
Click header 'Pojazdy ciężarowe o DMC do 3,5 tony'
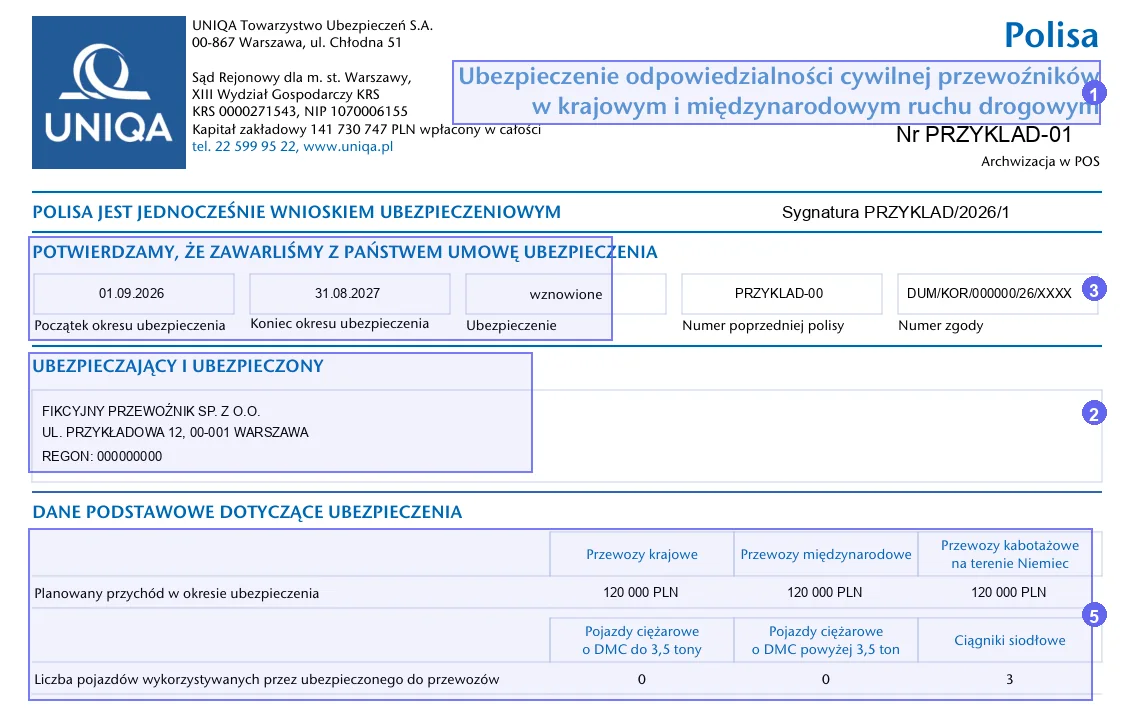tap(642, 641)
